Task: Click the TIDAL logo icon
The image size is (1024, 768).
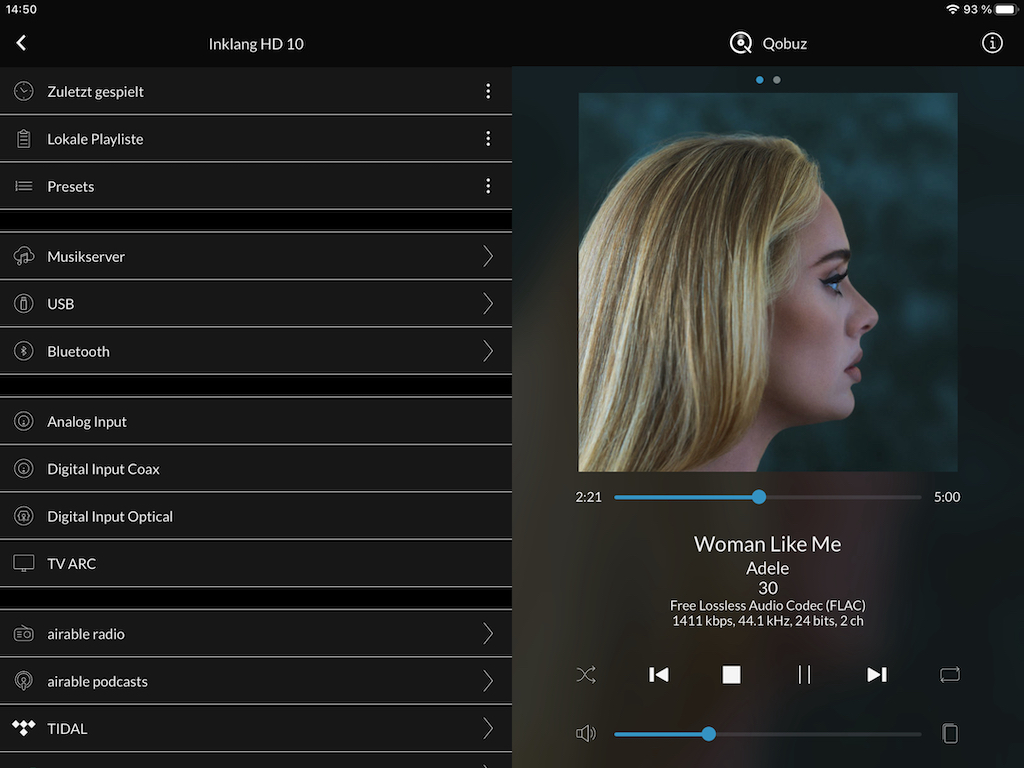Action: (24, 728)
